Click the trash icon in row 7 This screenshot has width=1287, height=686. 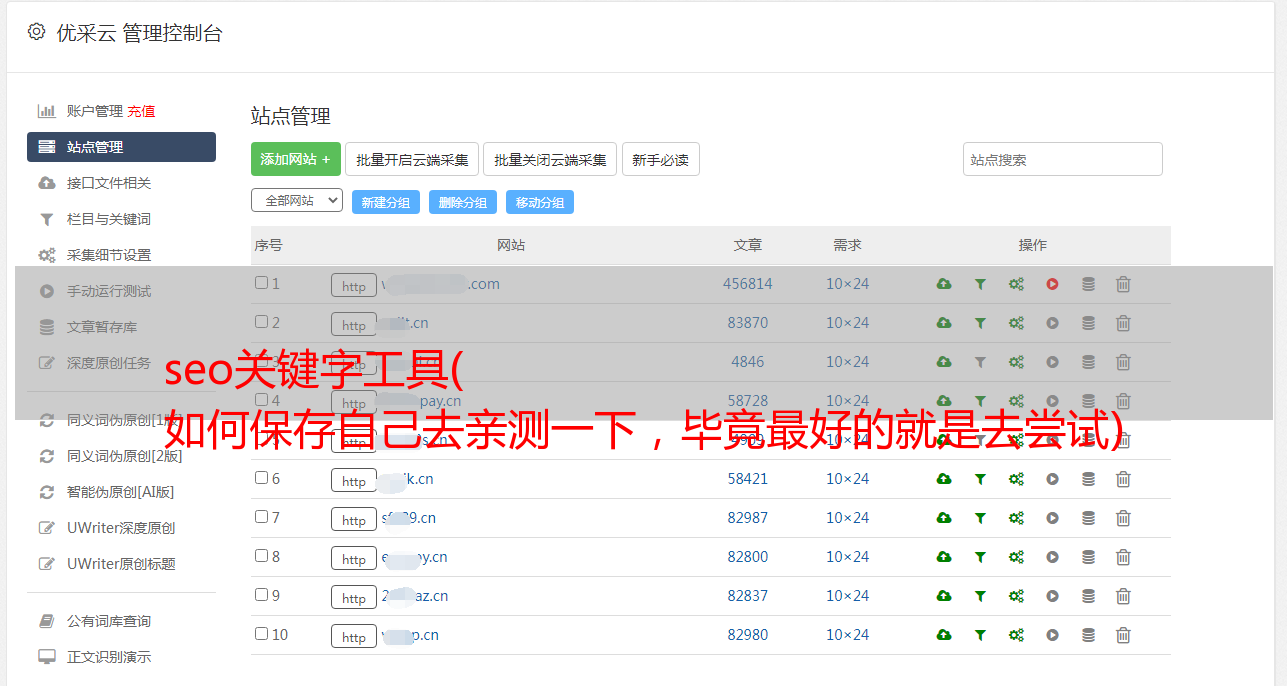pyautogui.click(x=1123, y=518)
